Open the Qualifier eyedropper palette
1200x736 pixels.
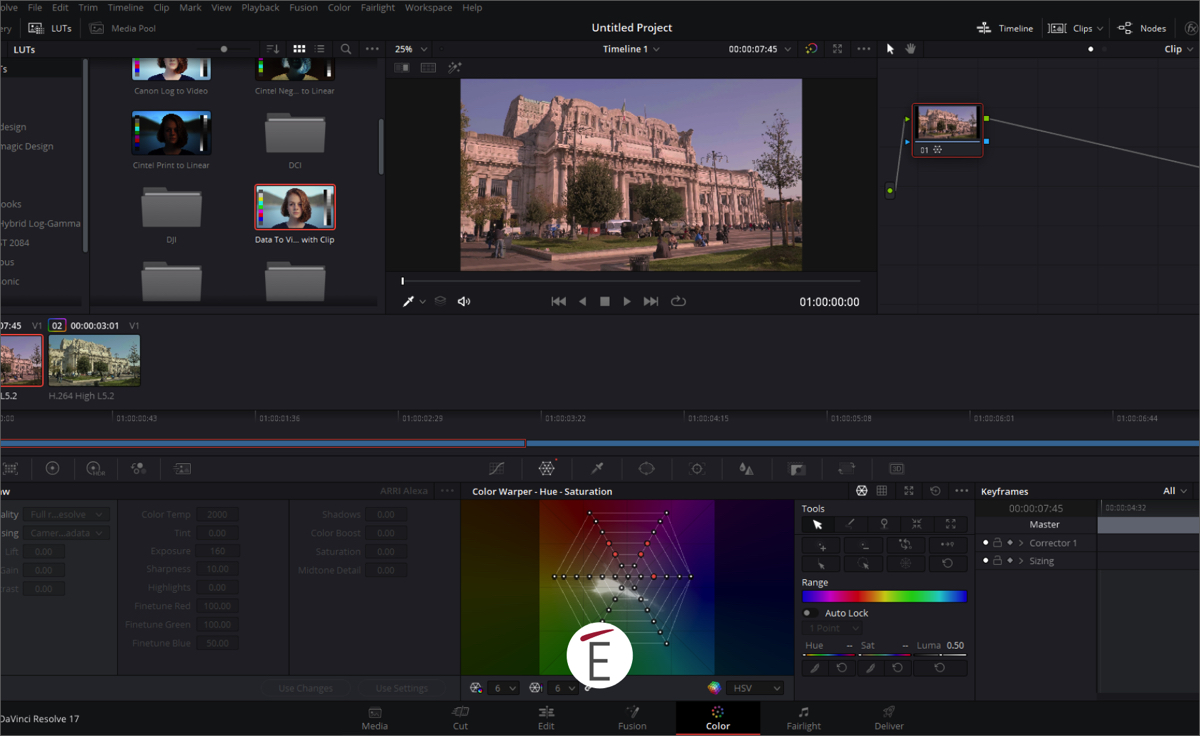tap(597, 468)
